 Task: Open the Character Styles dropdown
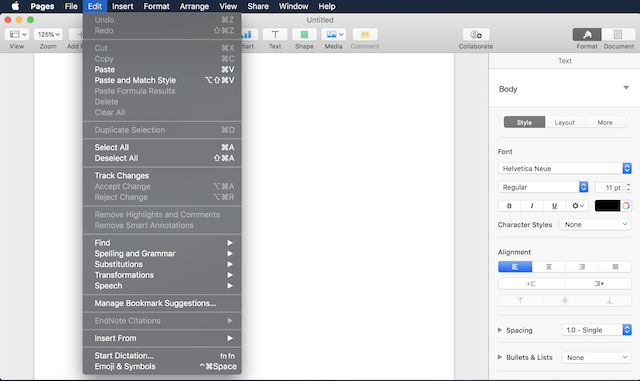(x=596, y=224)
